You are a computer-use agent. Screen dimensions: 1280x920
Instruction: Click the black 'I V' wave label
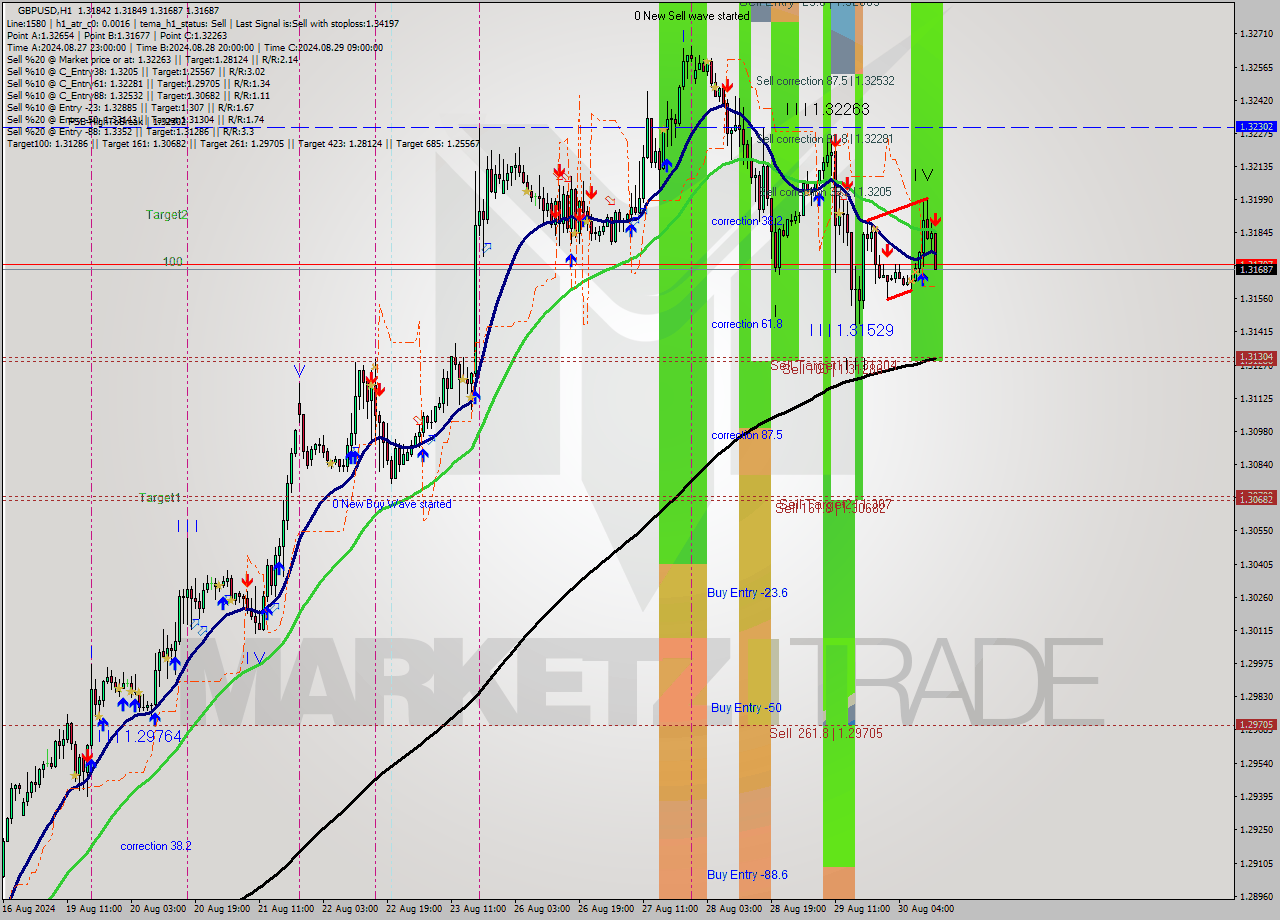(923, 175)
